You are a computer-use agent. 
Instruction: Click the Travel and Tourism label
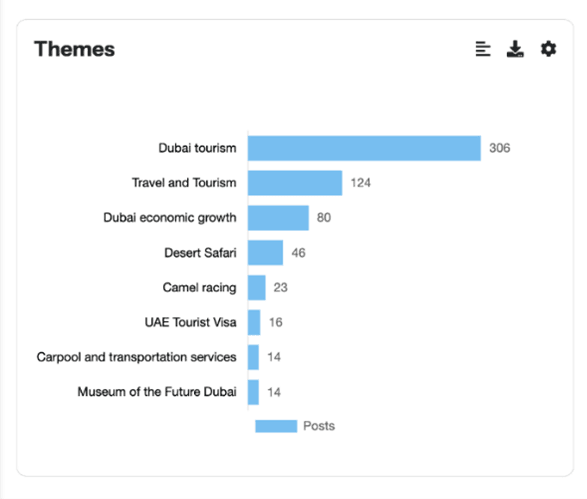coord(184,183)
